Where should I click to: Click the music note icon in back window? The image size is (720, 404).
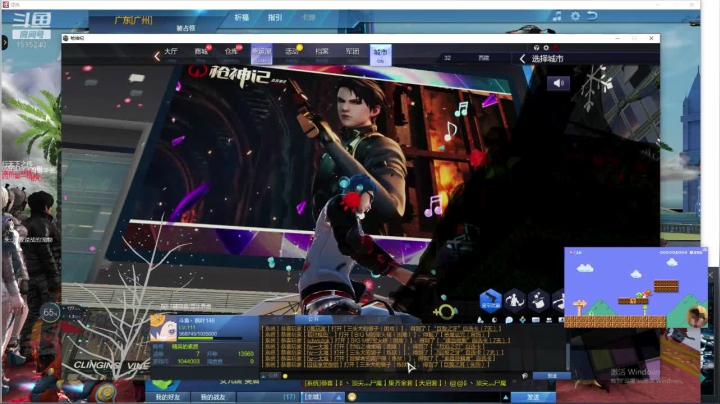[x=557, y=17]
